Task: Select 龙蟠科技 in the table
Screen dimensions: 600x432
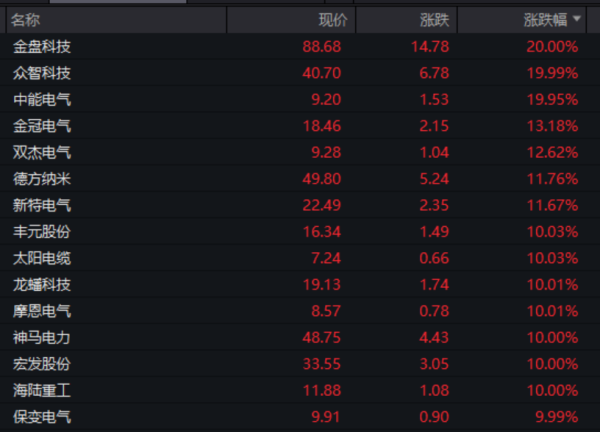Action: tap(42, 285)
